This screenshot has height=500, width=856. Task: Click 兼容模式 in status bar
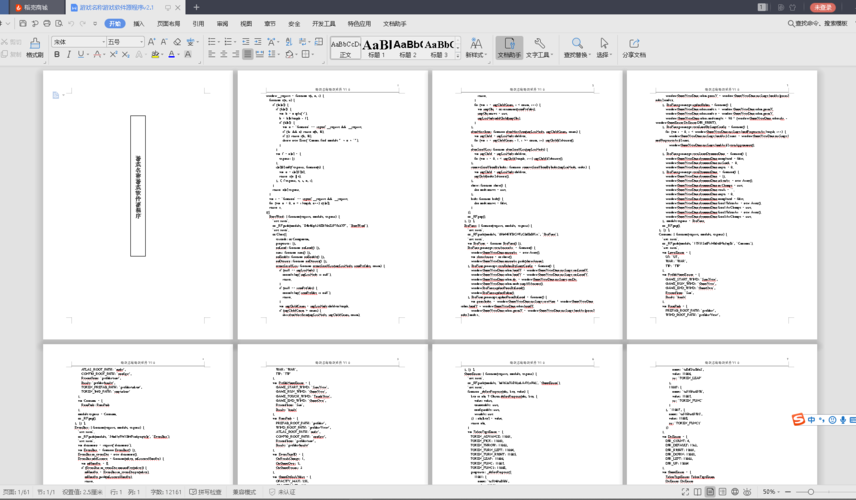tap(244, 492)
